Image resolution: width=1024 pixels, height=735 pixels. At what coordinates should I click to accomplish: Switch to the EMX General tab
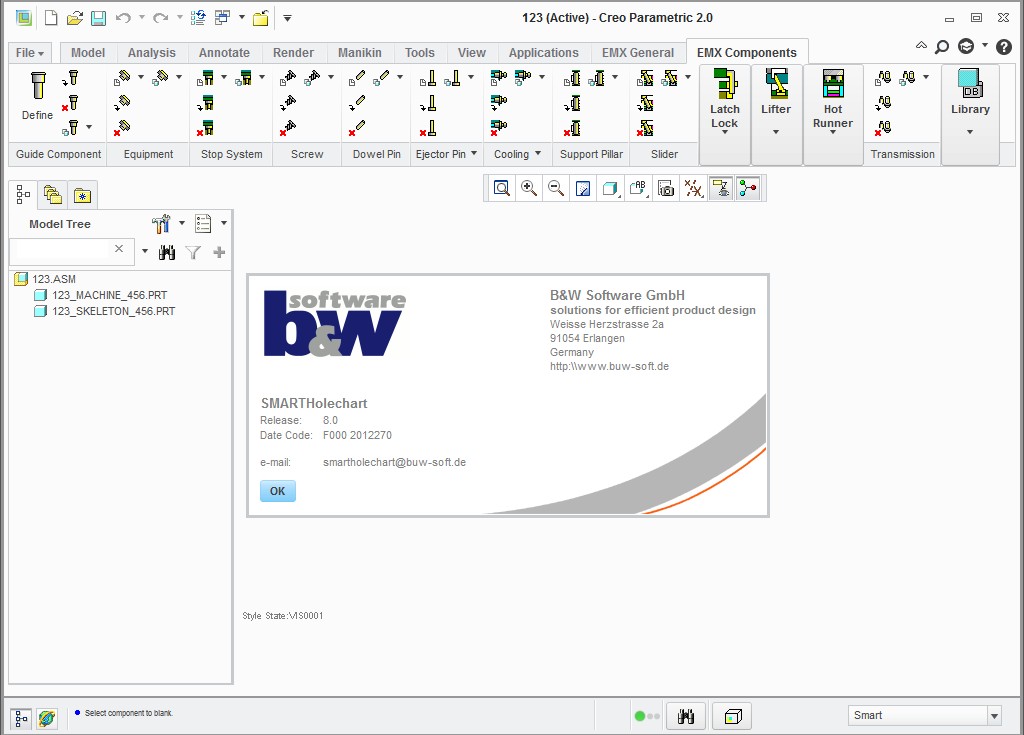pyautogui.click(x=637, y=53)
